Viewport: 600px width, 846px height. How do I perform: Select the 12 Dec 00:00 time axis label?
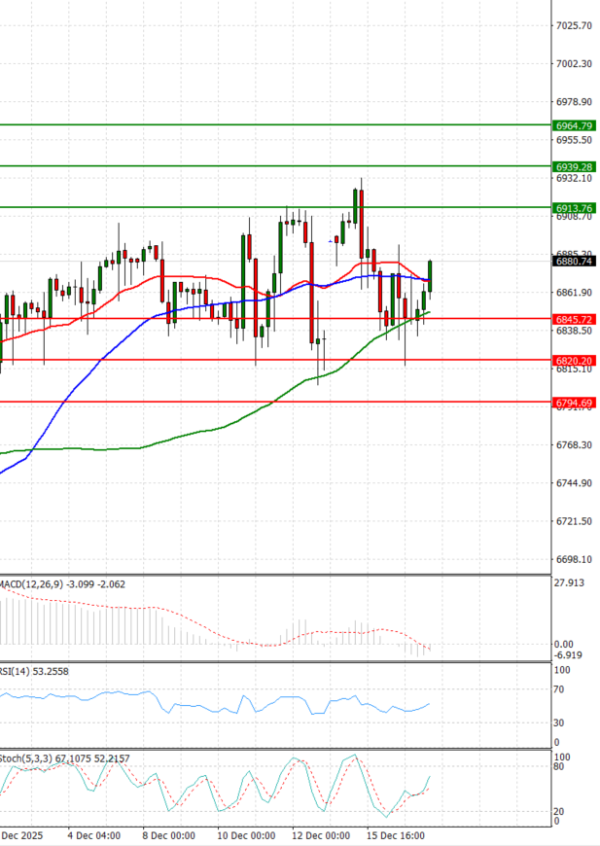tap(322, 833)
